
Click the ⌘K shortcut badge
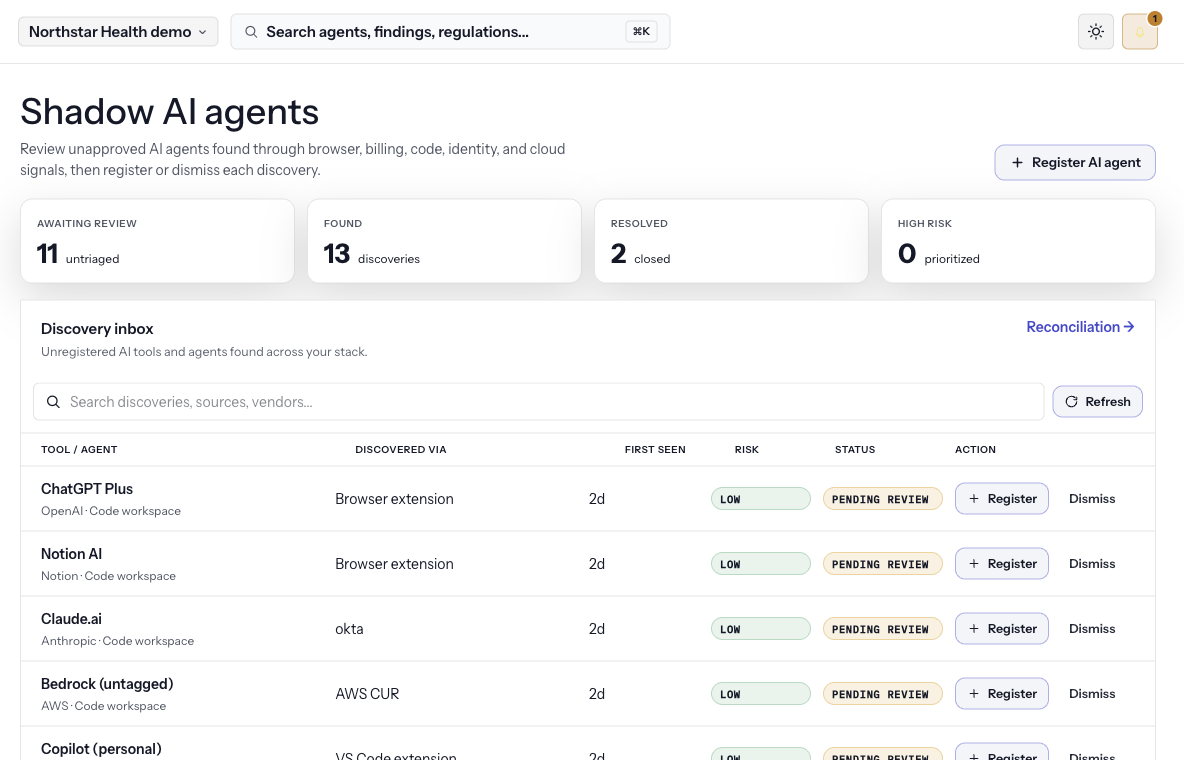641,32
